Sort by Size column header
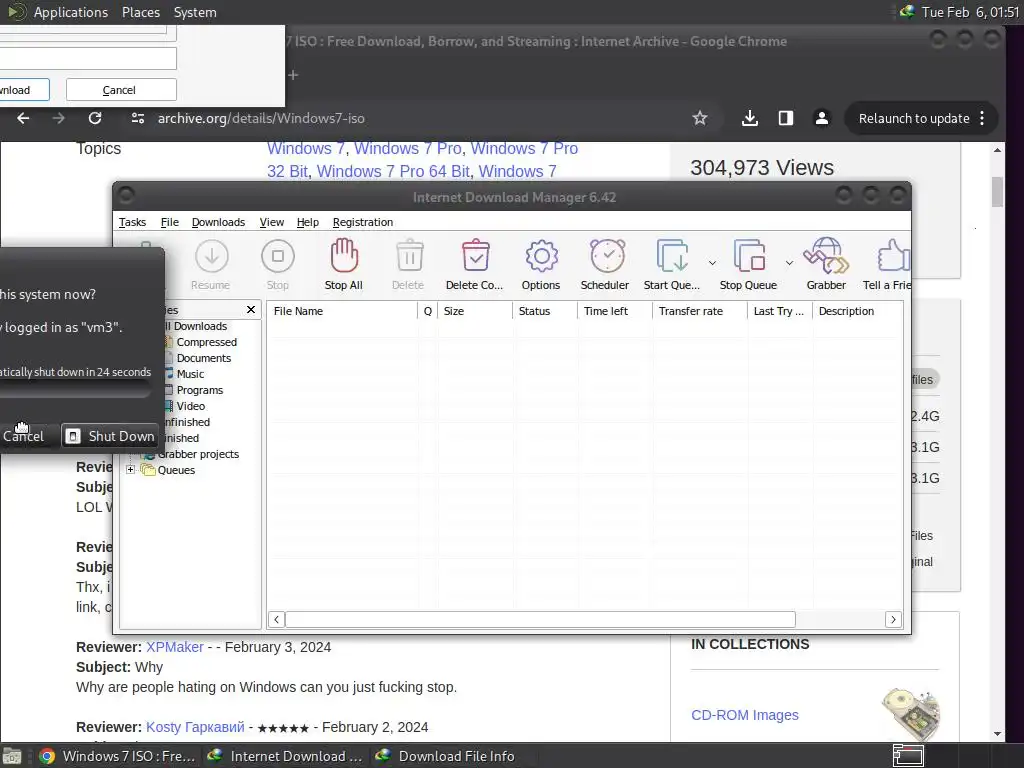1024x768 pixels. [475, 311]
